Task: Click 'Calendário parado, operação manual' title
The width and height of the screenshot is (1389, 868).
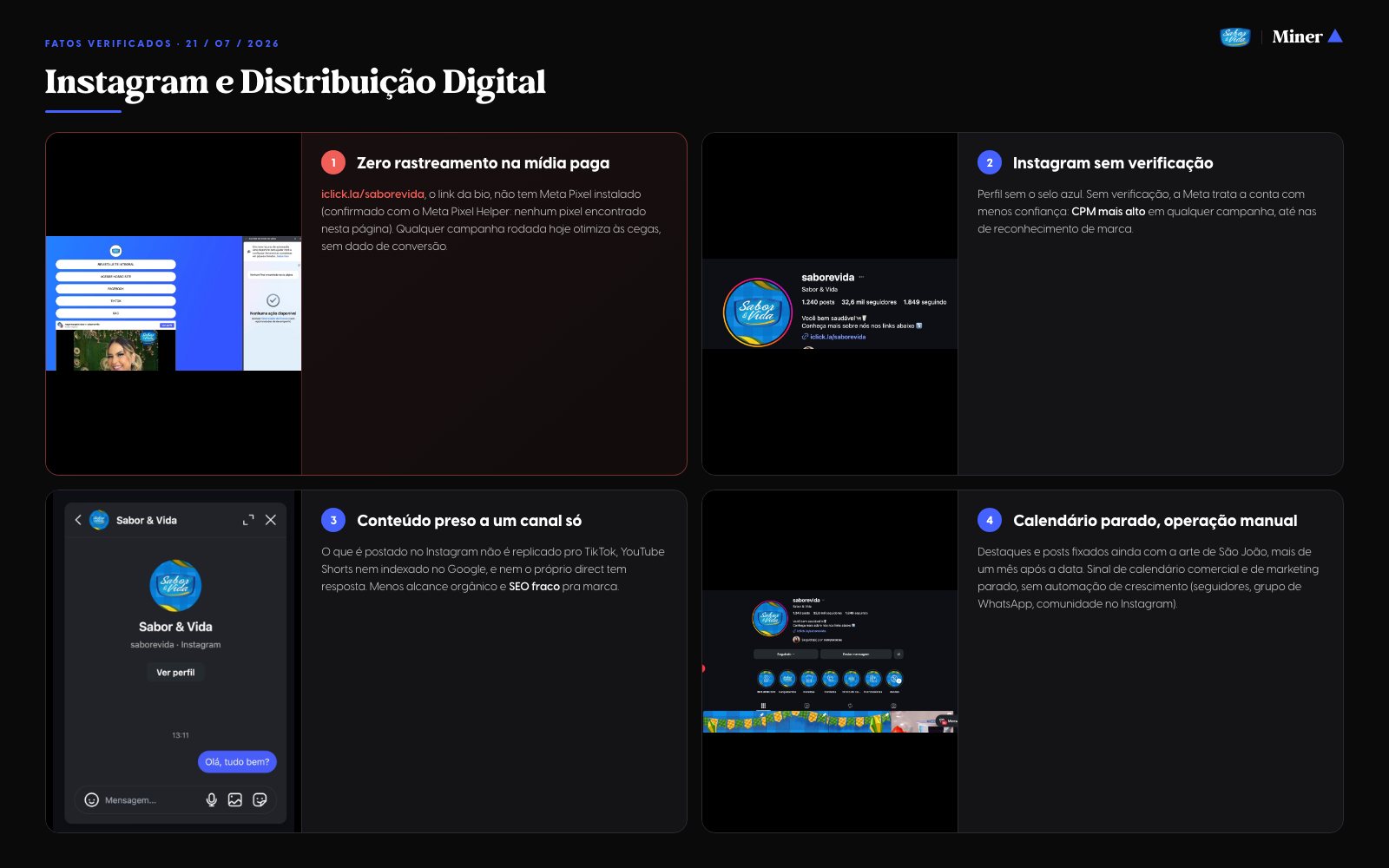Action: (x=1155, y=521)
